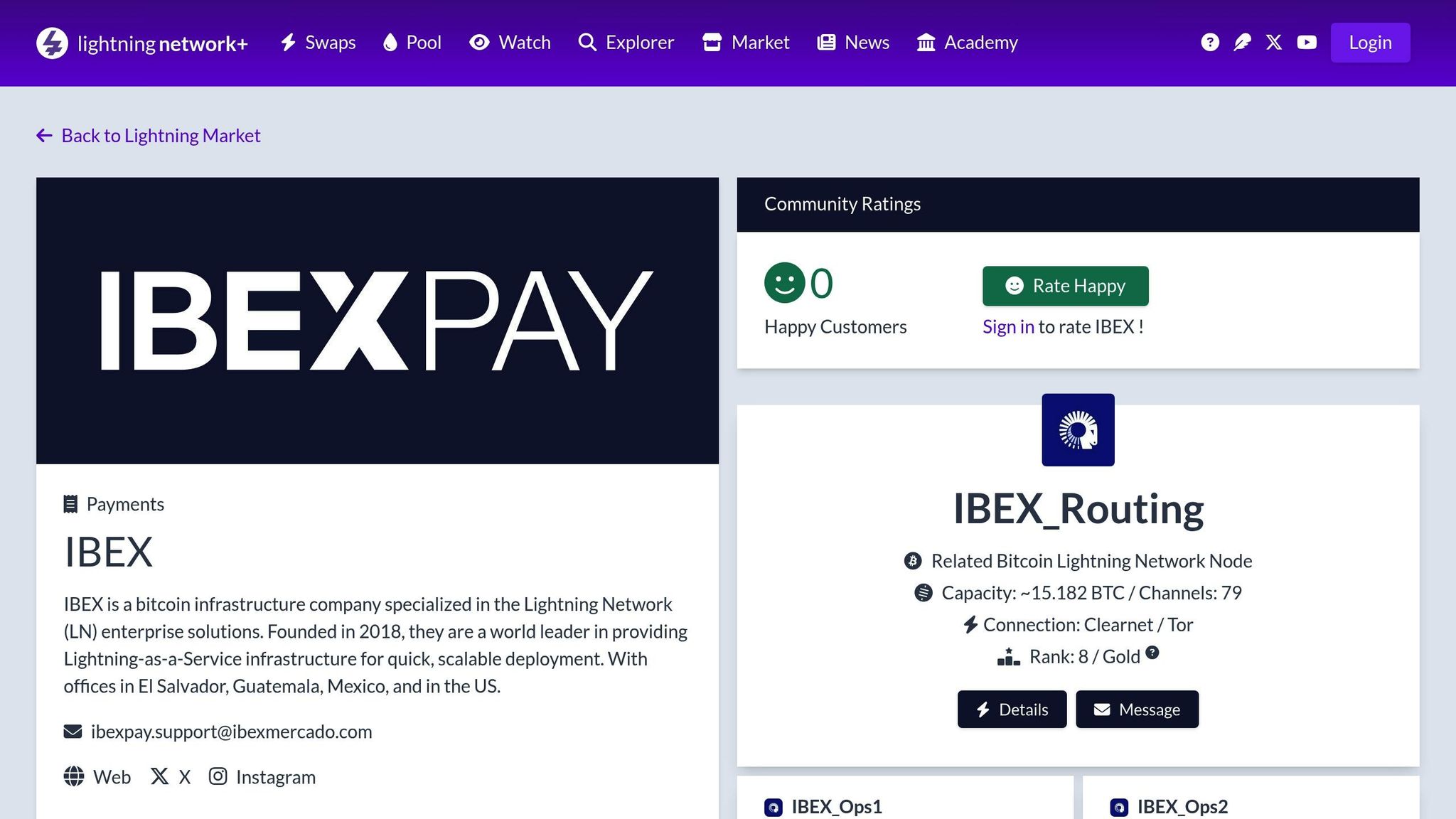Click the IBEX heading text

point(108,552)
